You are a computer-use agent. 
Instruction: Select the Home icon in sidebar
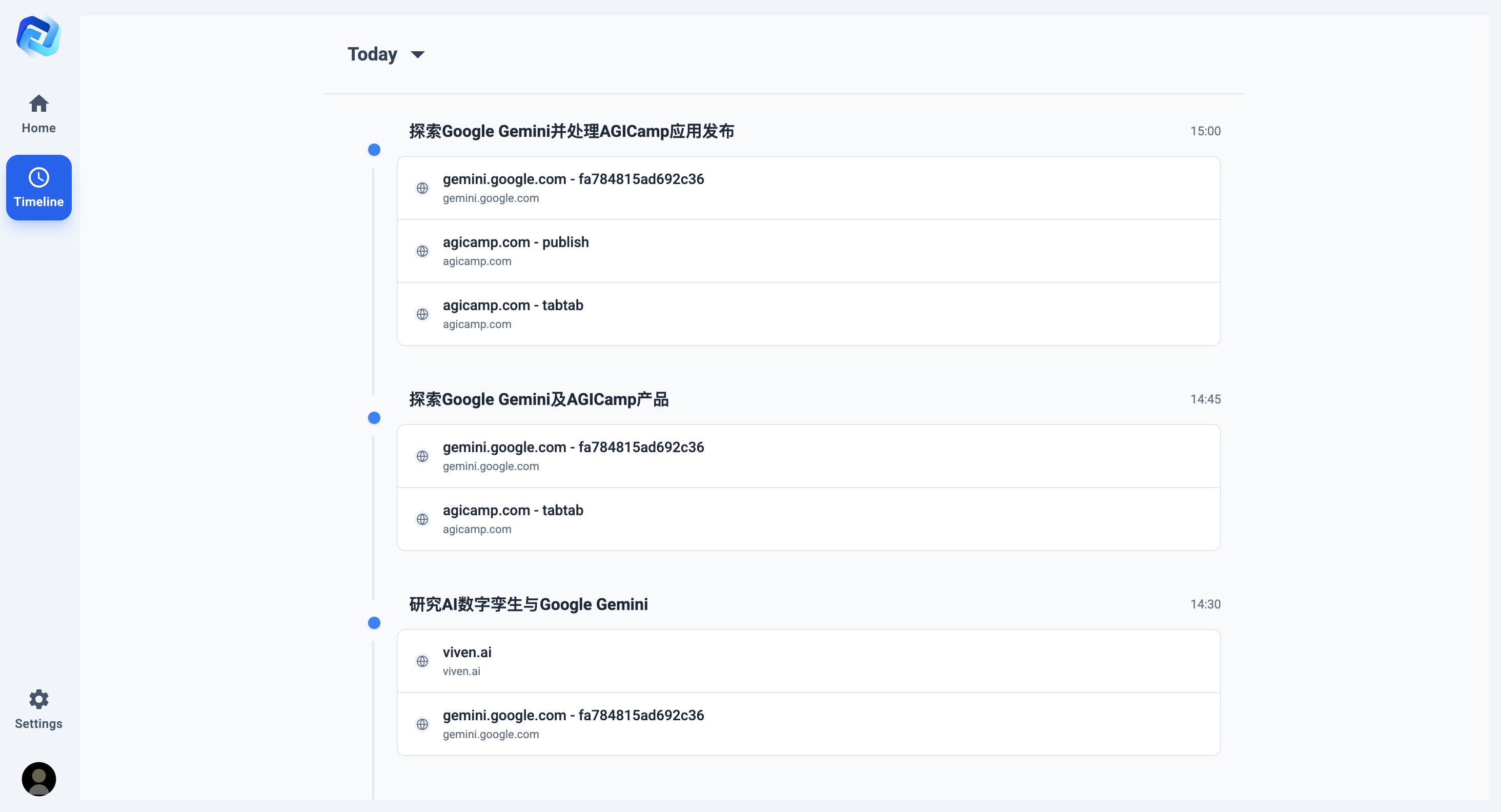(x=38, y=103)
